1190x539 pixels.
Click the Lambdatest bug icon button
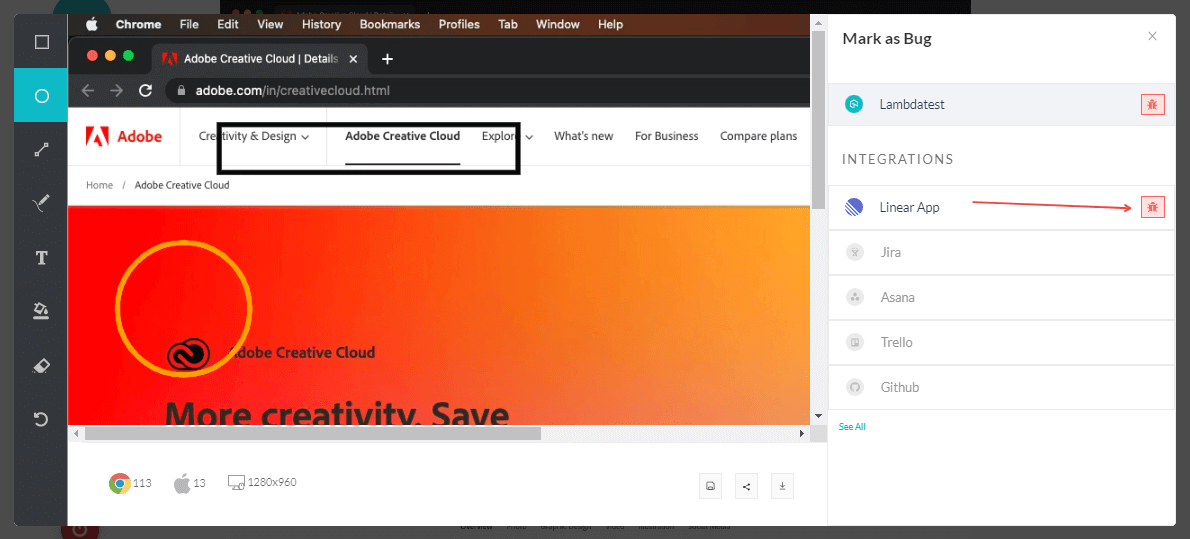(x=1152, y=104)
